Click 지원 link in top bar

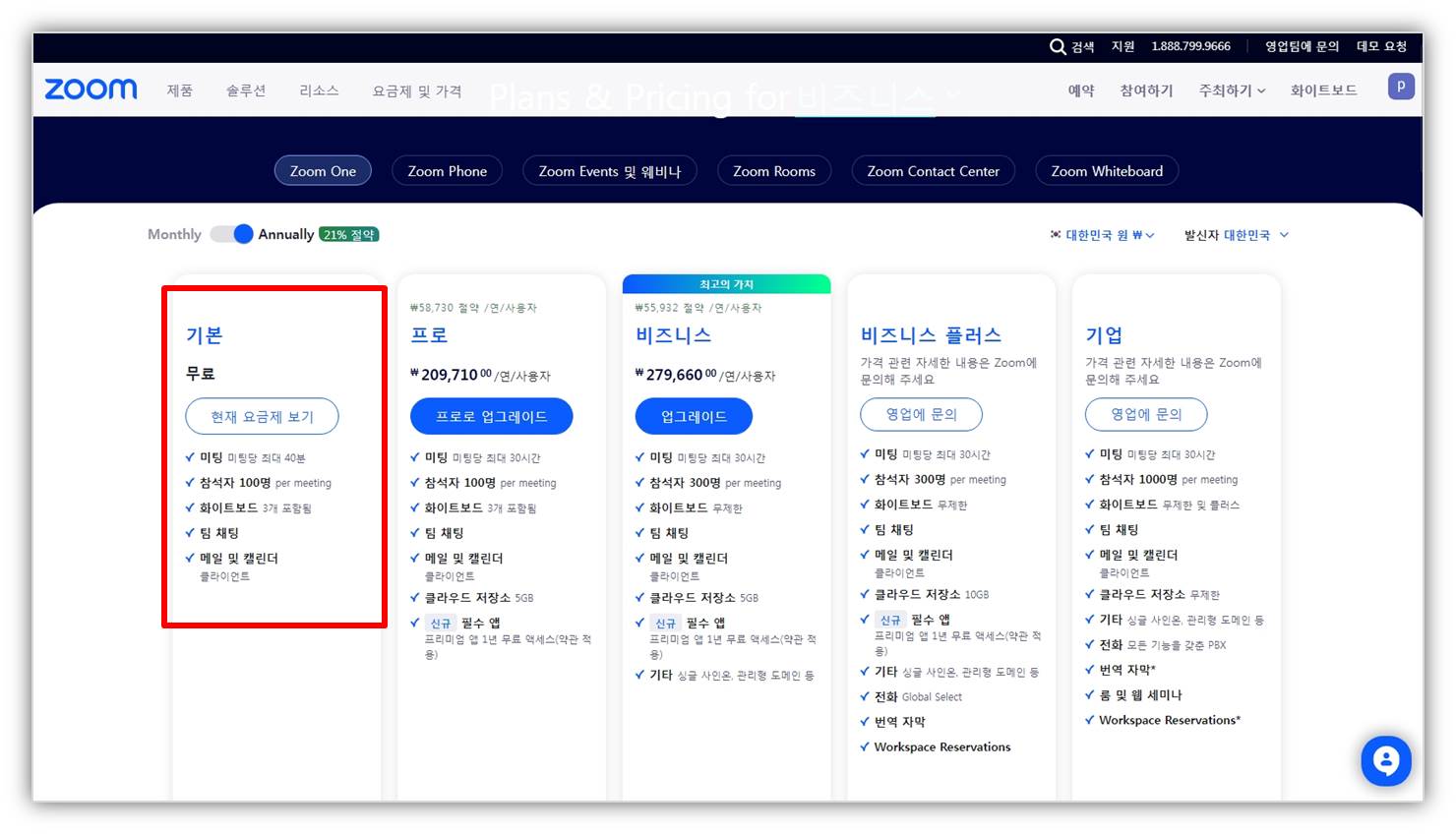pyautogui.click(x=1122, y=46)
